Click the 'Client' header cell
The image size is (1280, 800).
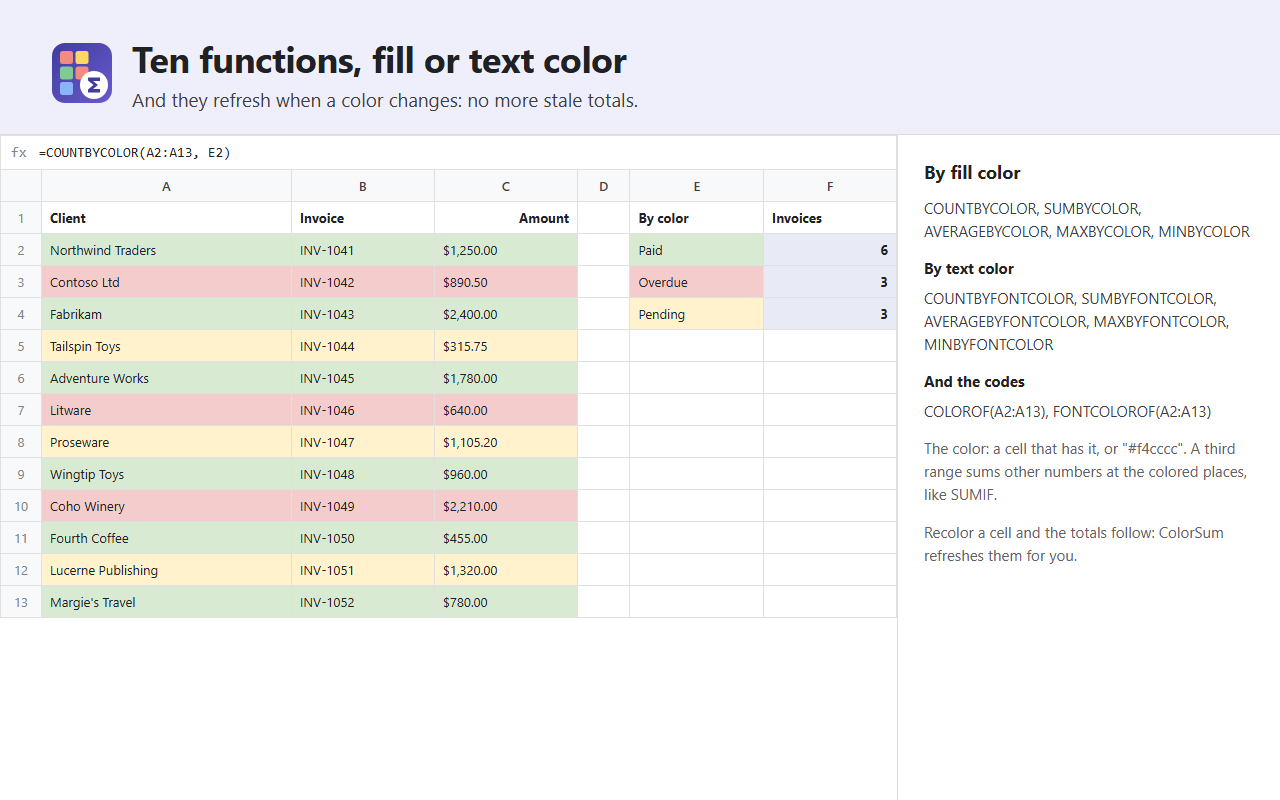coord(166,218)
